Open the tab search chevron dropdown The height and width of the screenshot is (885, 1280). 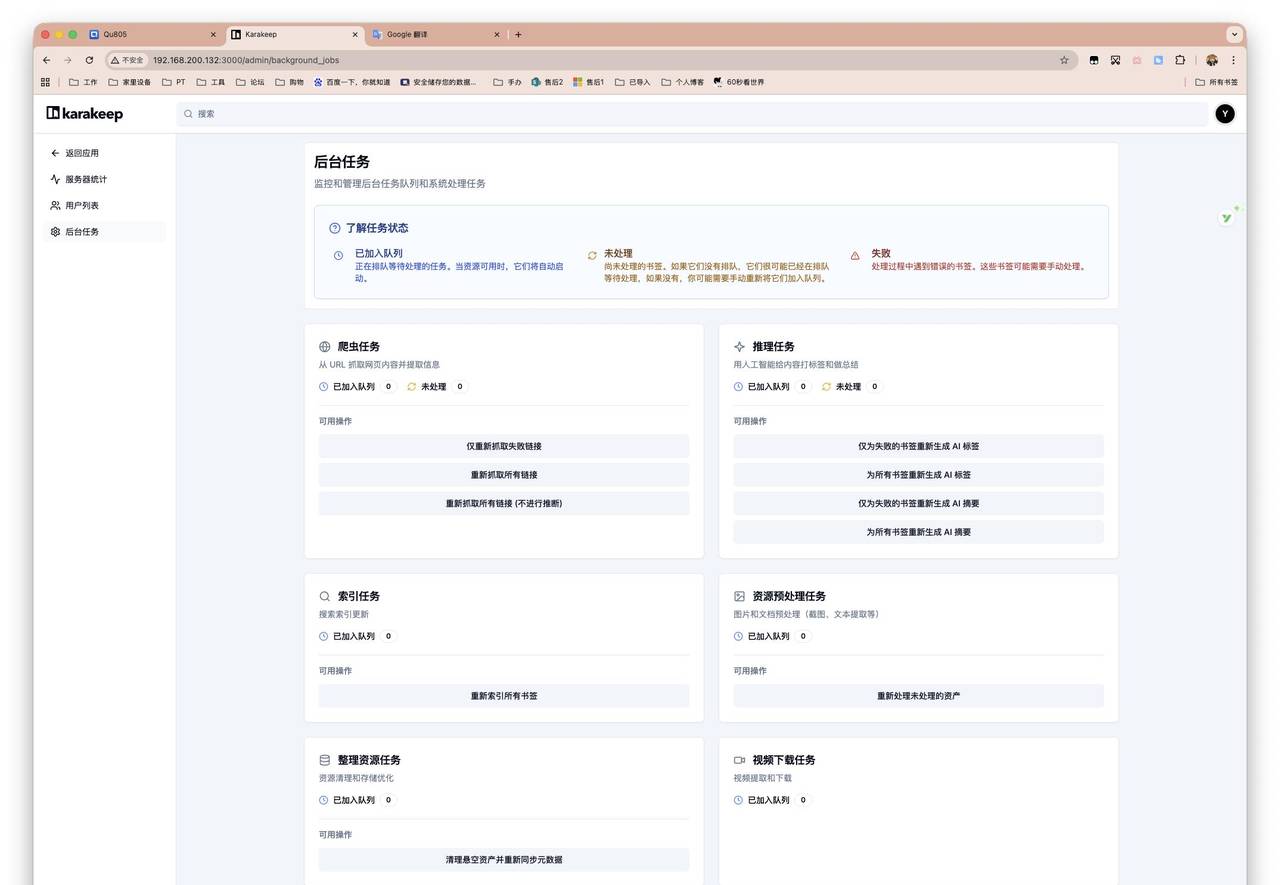point(1235,34)
